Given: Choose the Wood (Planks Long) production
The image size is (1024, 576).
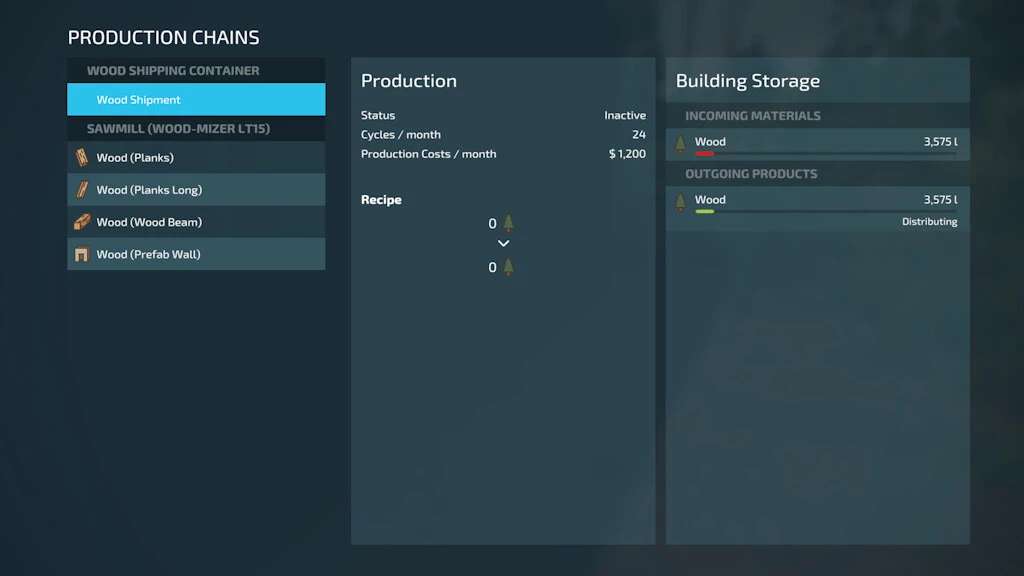Looking at the screenshot, I should 196,190.
